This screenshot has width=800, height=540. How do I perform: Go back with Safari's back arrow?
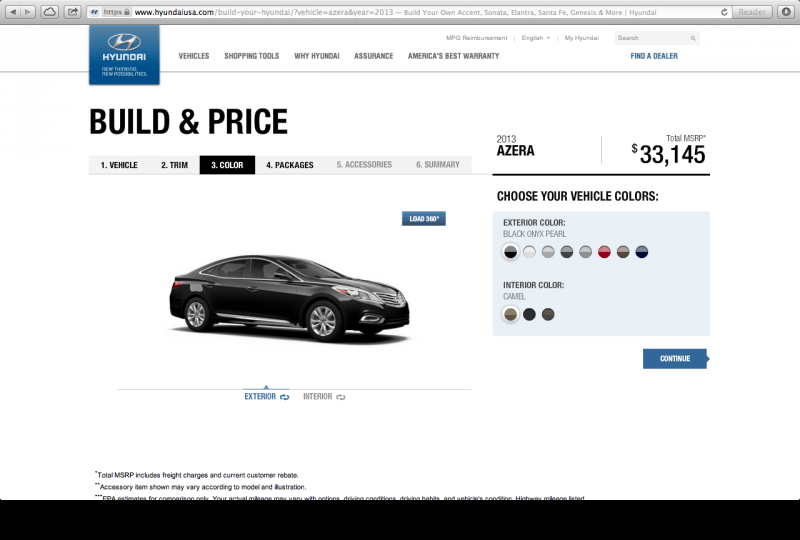(x=13, y=12)
